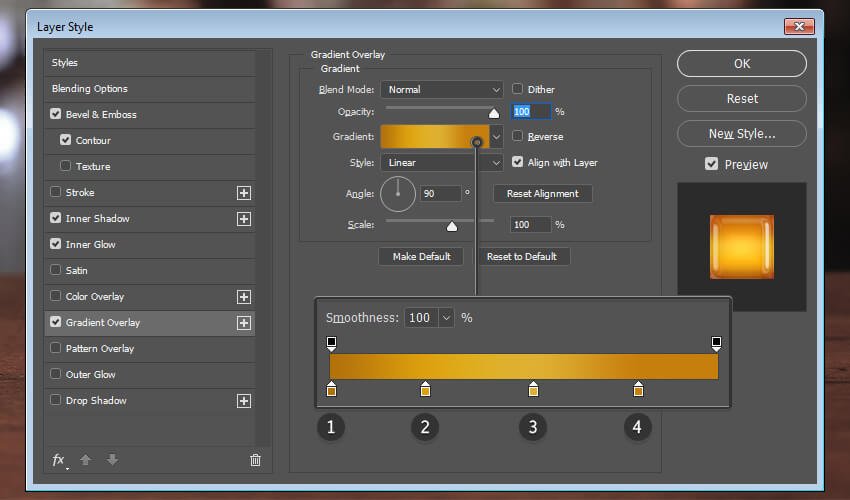Enable the Reverse checkbox

(x=518, y=136)
